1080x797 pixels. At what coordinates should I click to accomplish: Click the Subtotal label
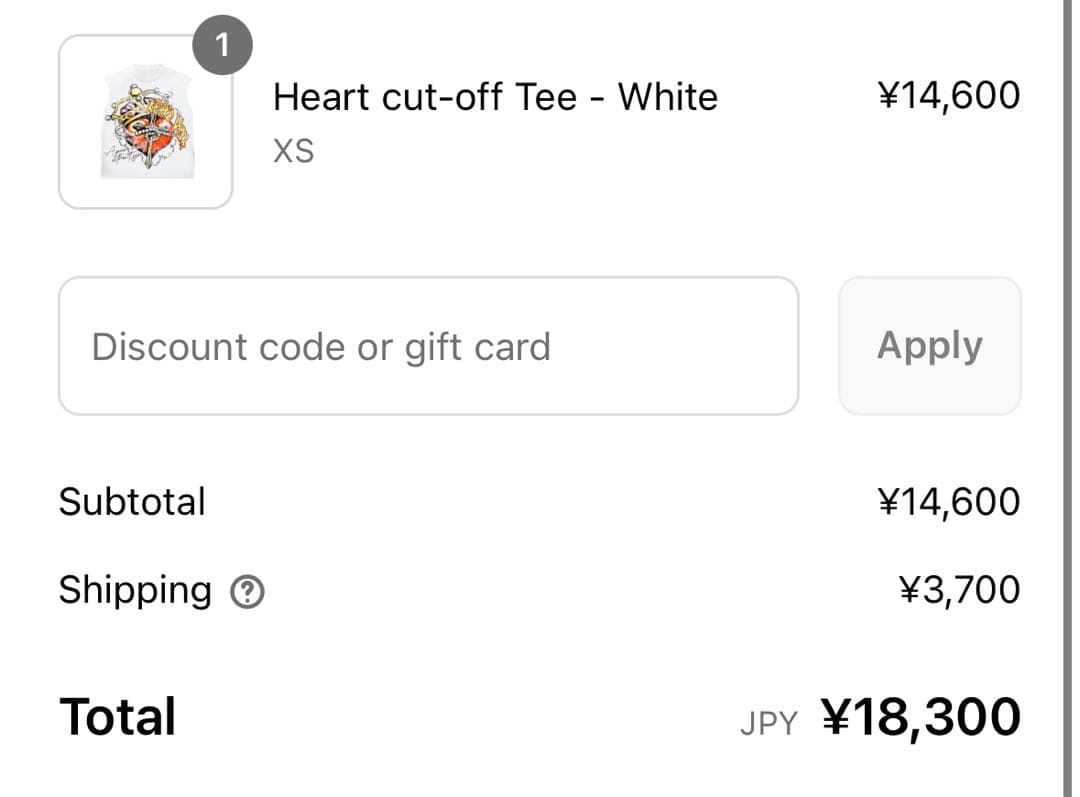tap(132, 501)
